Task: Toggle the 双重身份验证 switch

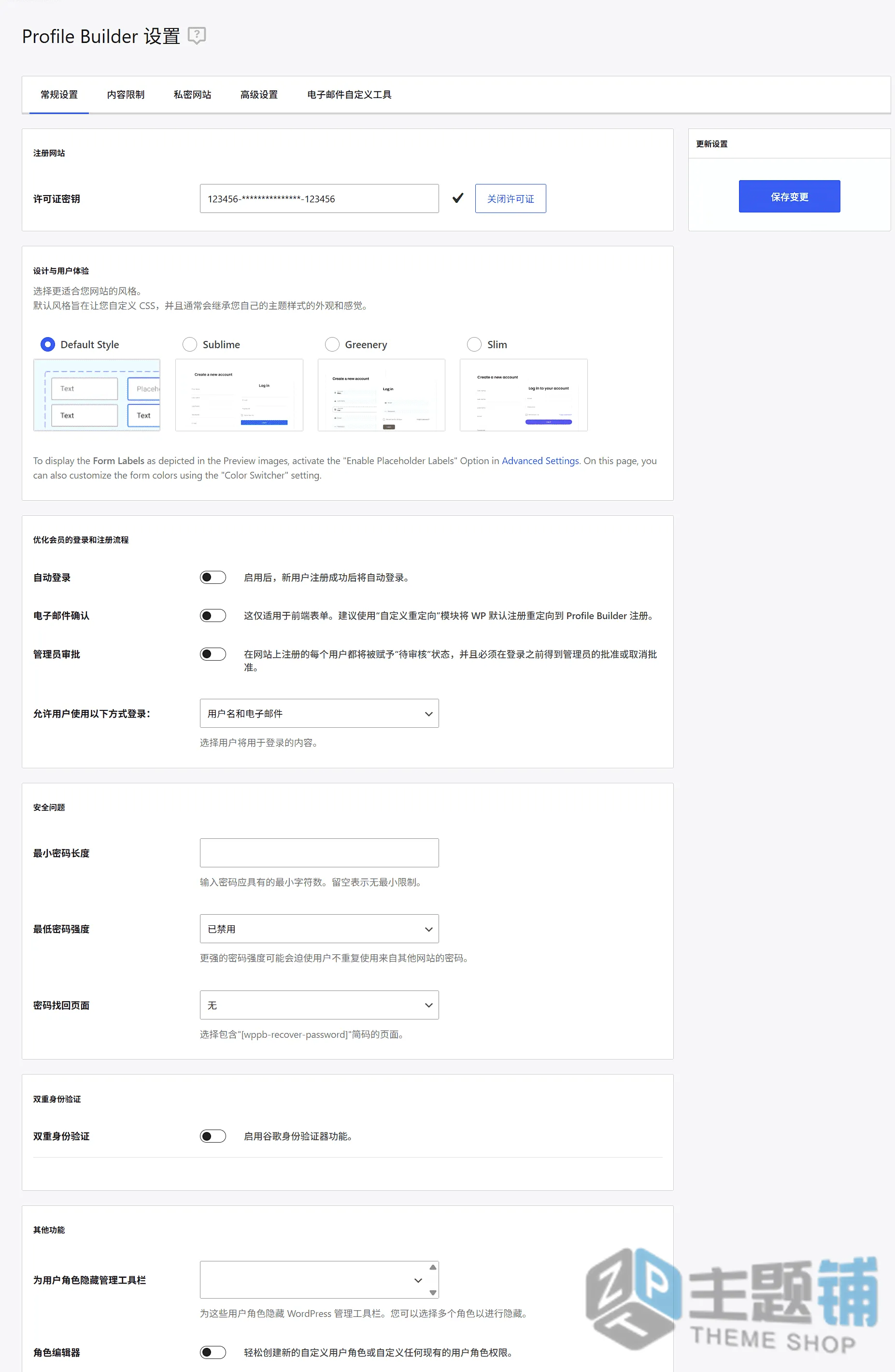Action: pyautogui.click(x=213, y=1136)
